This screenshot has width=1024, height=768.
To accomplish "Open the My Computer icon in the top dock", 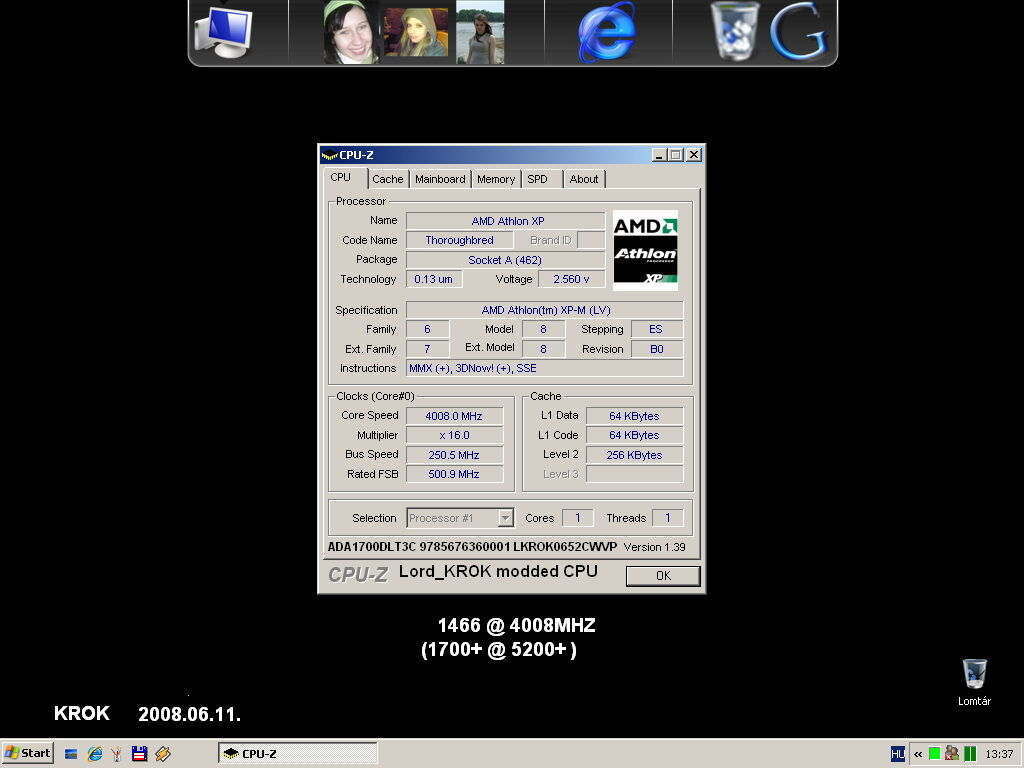I will 223,31.
